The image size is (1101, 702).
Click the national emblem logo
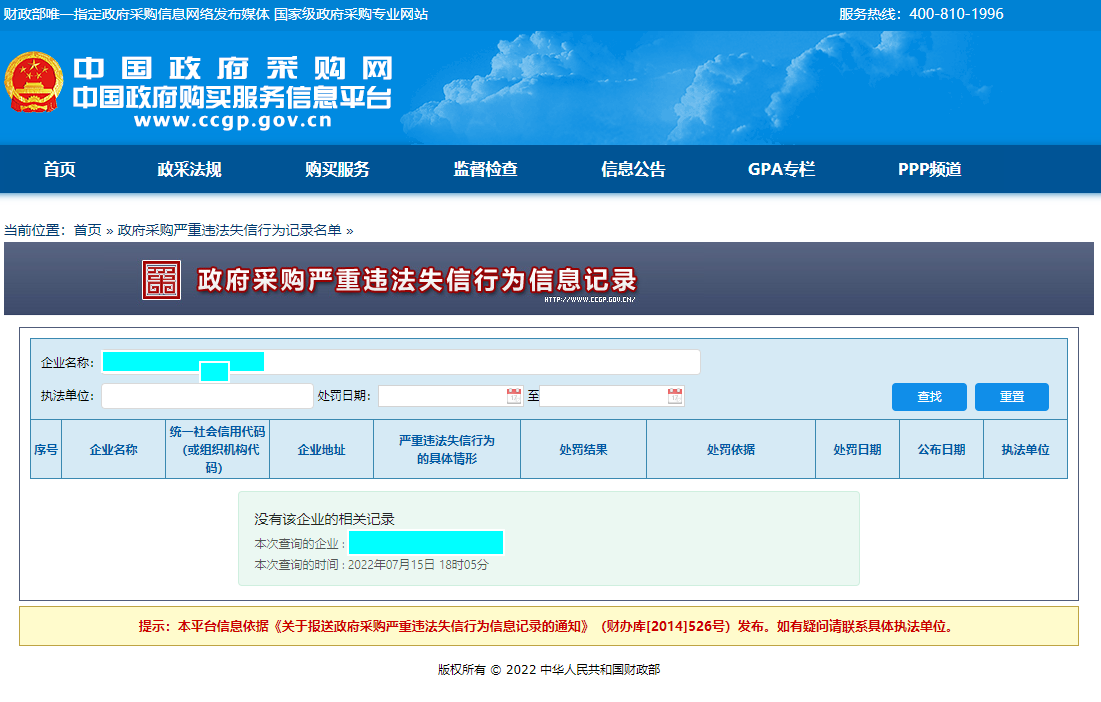33,82
